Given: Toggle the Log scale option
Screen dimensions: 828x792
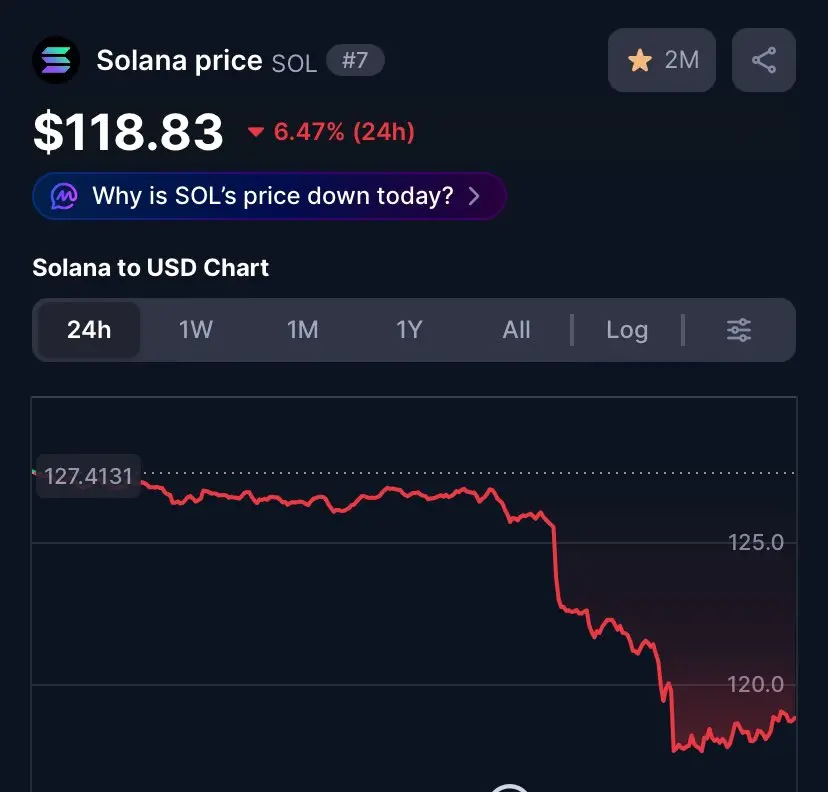Looking at the screenshot, I should [627, 330].
